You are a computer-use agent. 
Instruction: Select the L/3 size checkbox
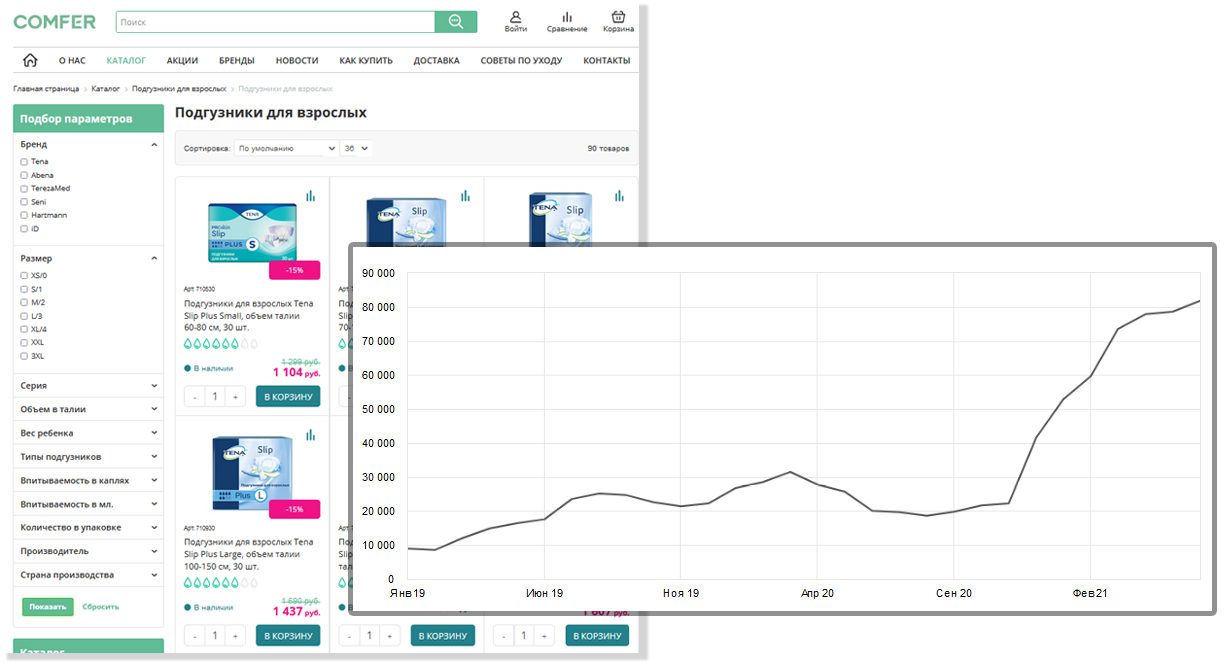pyautogui.click(x=24, y=316)
